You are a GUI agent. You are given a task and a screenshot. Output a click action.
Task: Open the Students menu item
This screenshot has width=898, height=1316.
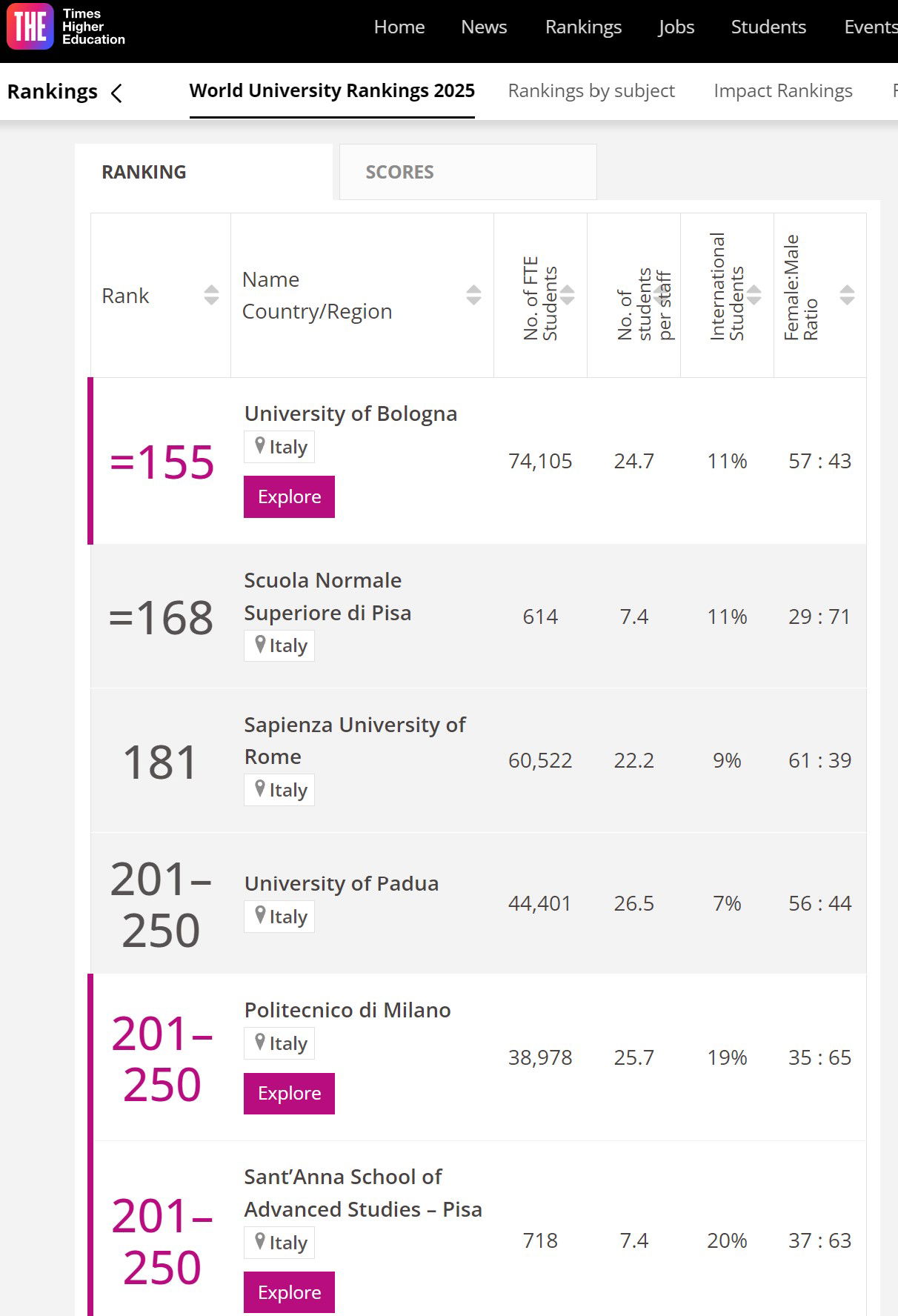click(768, 27)
